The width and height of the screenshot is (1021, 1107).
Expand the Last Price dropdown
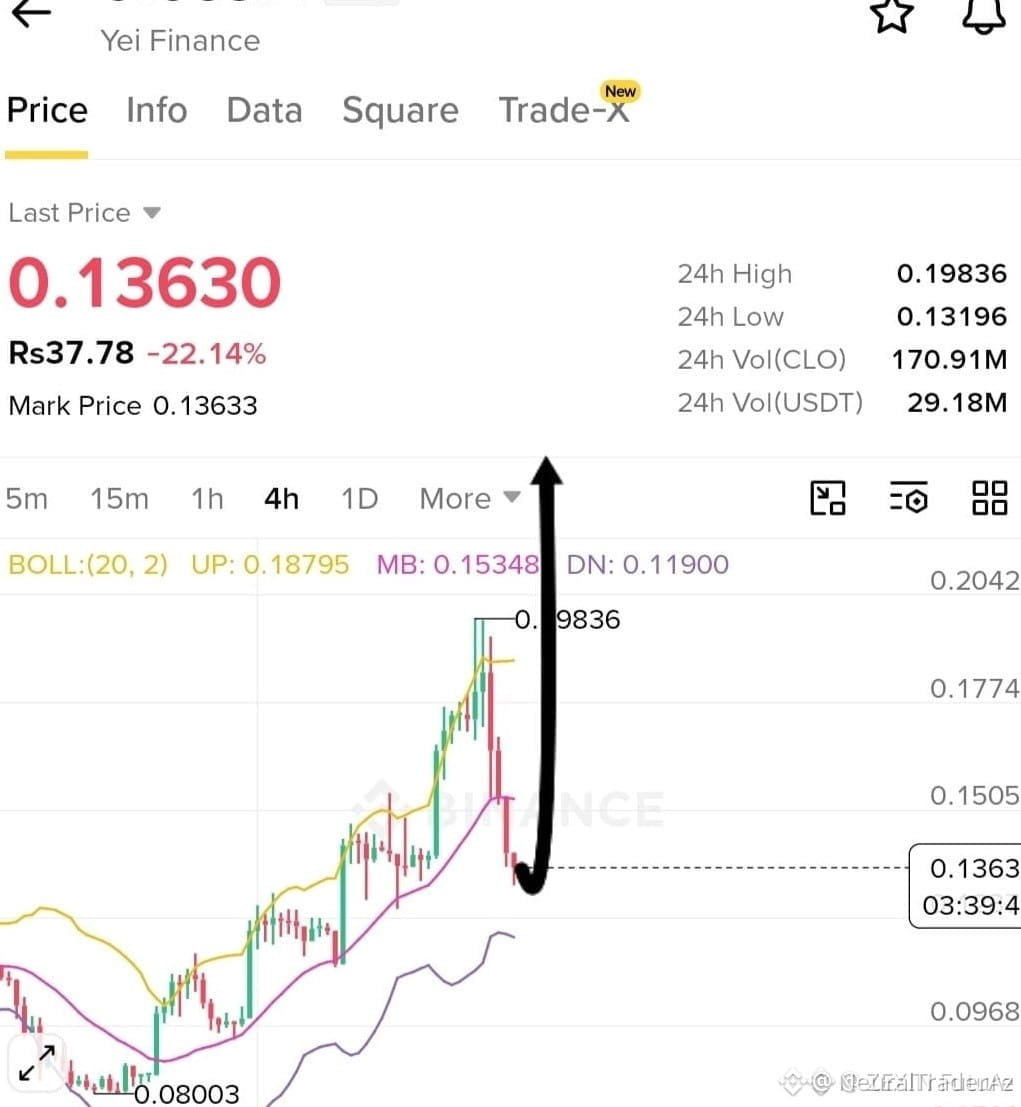85,213
